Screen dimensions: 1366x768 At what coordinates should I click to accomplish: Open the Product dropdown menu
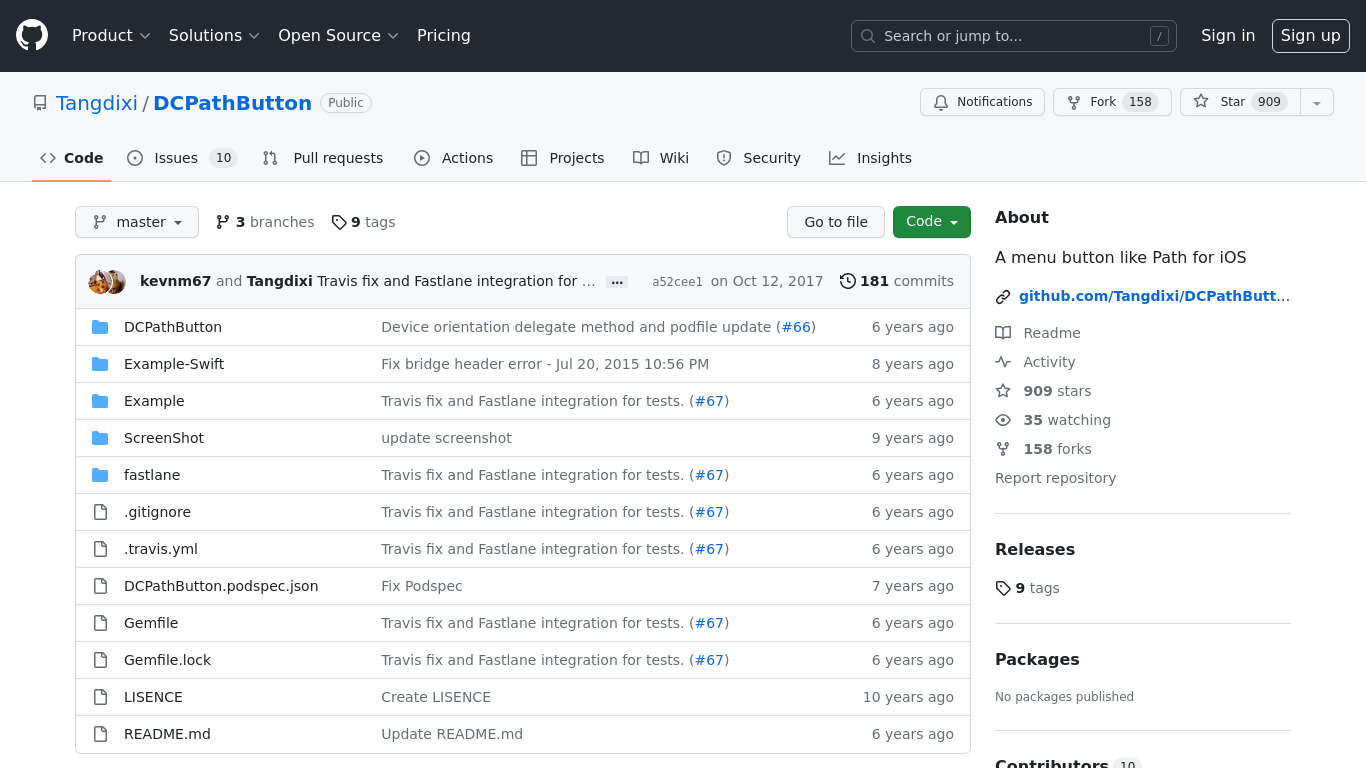click(x=111, y=36)
